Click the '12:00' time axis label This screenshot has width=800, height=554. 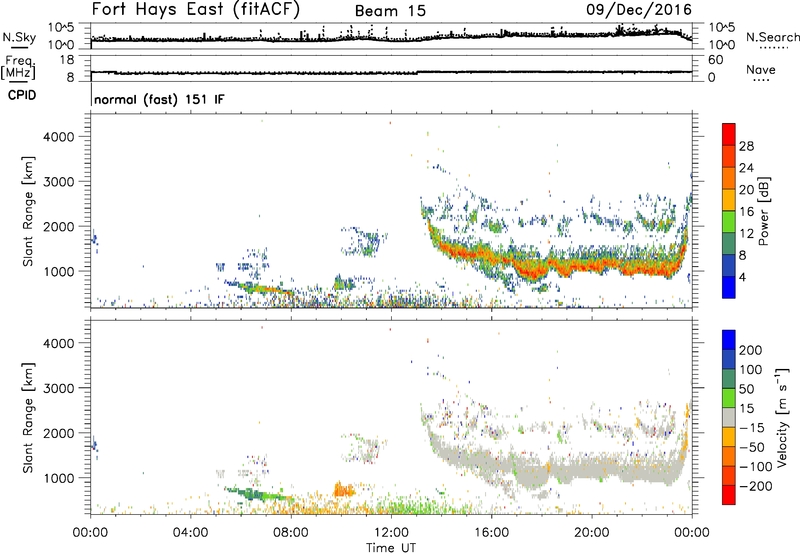point(391,533)
